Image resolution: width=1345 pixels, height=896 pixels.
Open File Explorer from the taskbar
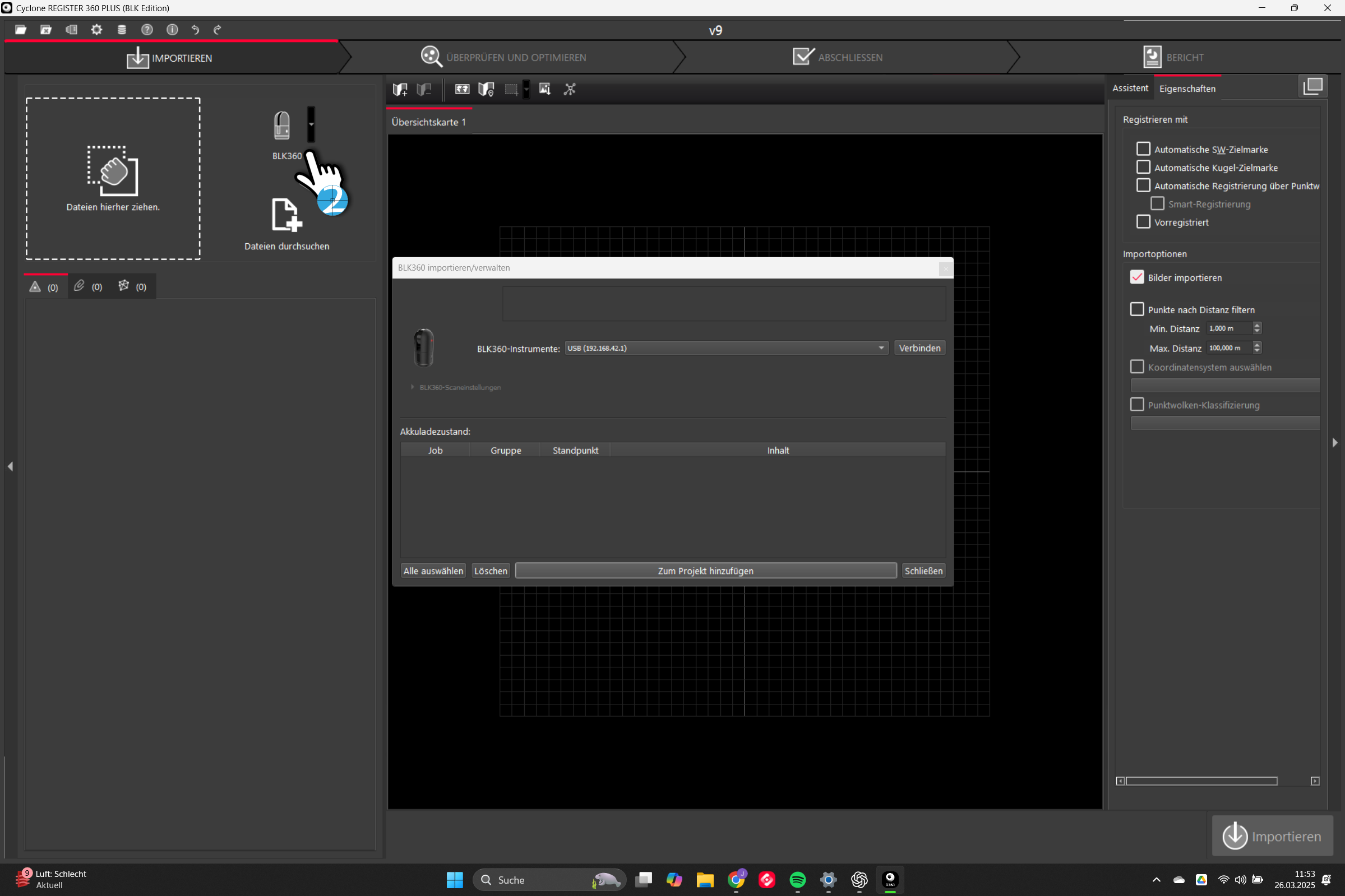(x=705, y=879)
